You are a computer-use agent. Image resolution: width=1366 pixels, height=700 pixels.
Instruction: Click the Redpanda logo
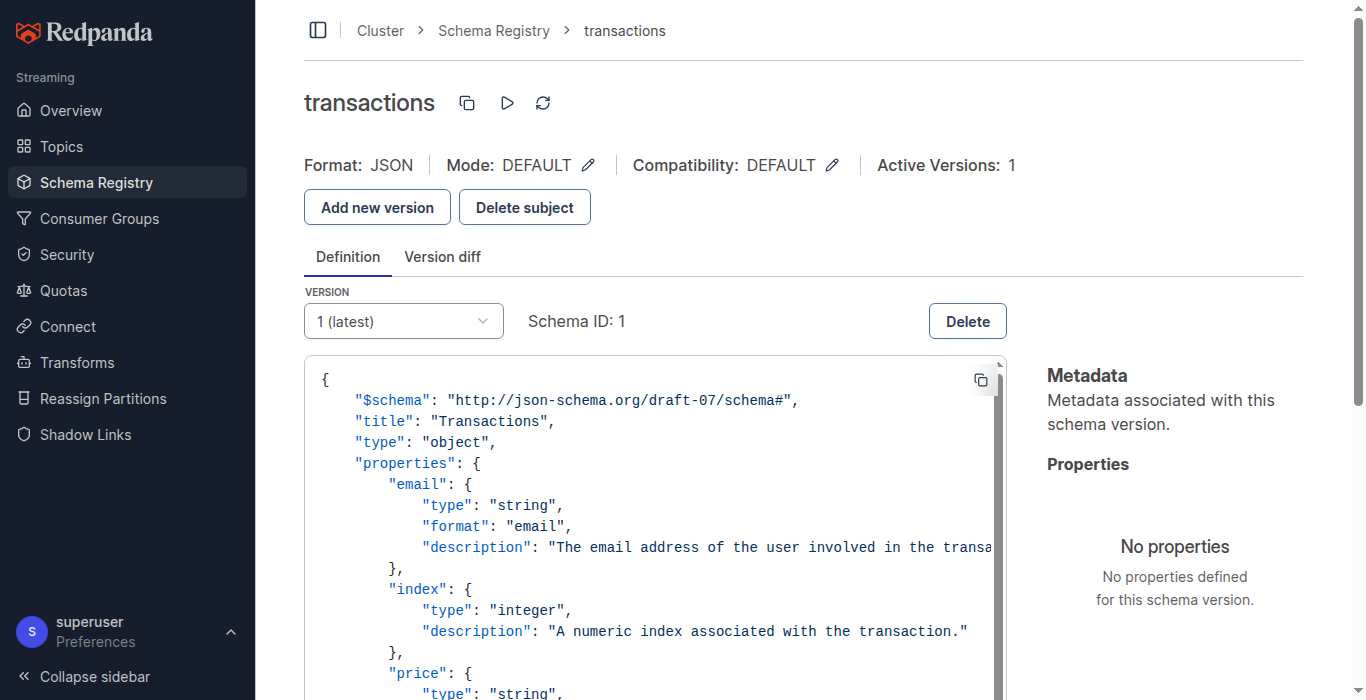[x=84, y=33]
